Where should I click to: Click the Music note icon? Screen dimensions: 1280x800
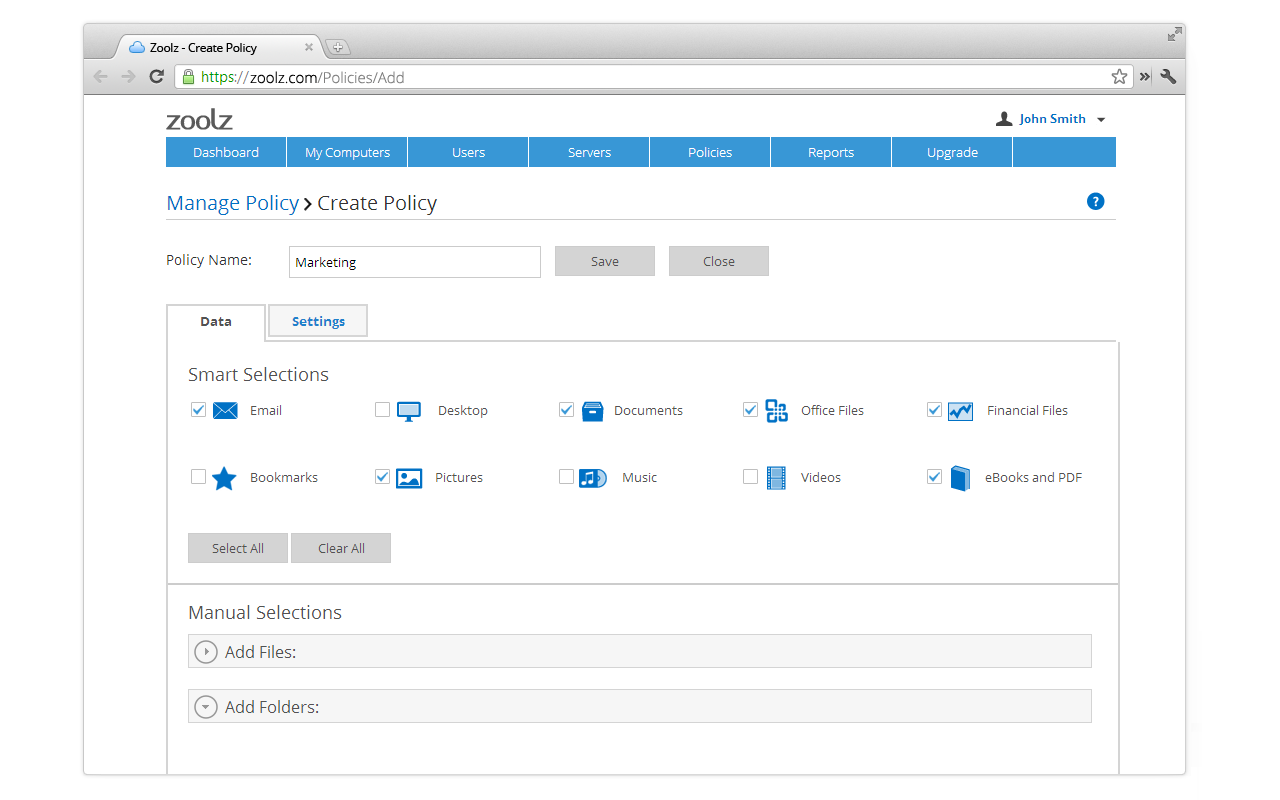[x=593, y=478]
